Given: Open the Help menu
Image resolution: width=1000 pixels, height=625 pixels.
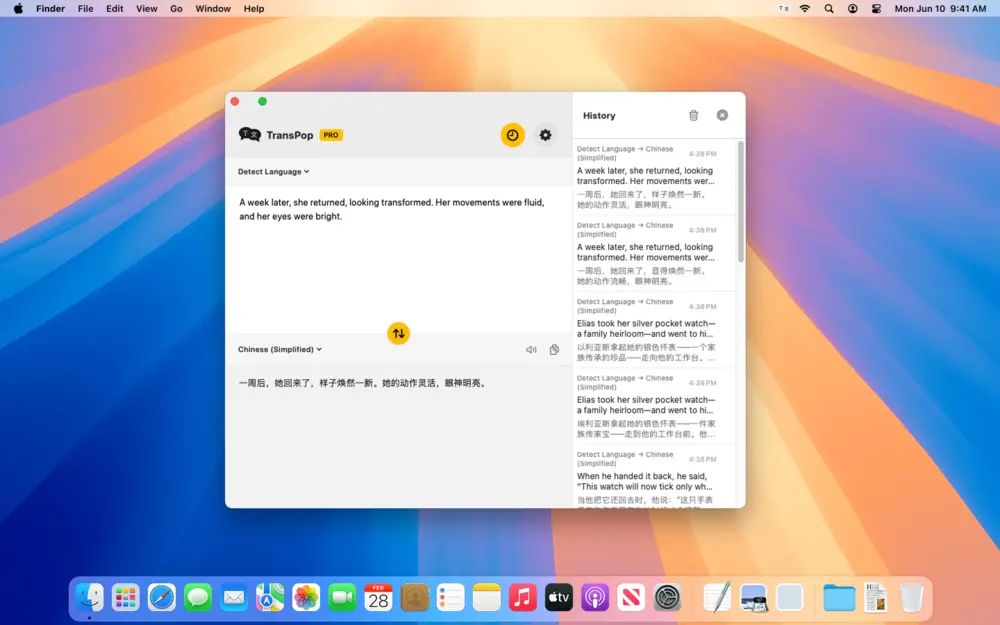Looking at the screenshot, I should tap(253, 8).
